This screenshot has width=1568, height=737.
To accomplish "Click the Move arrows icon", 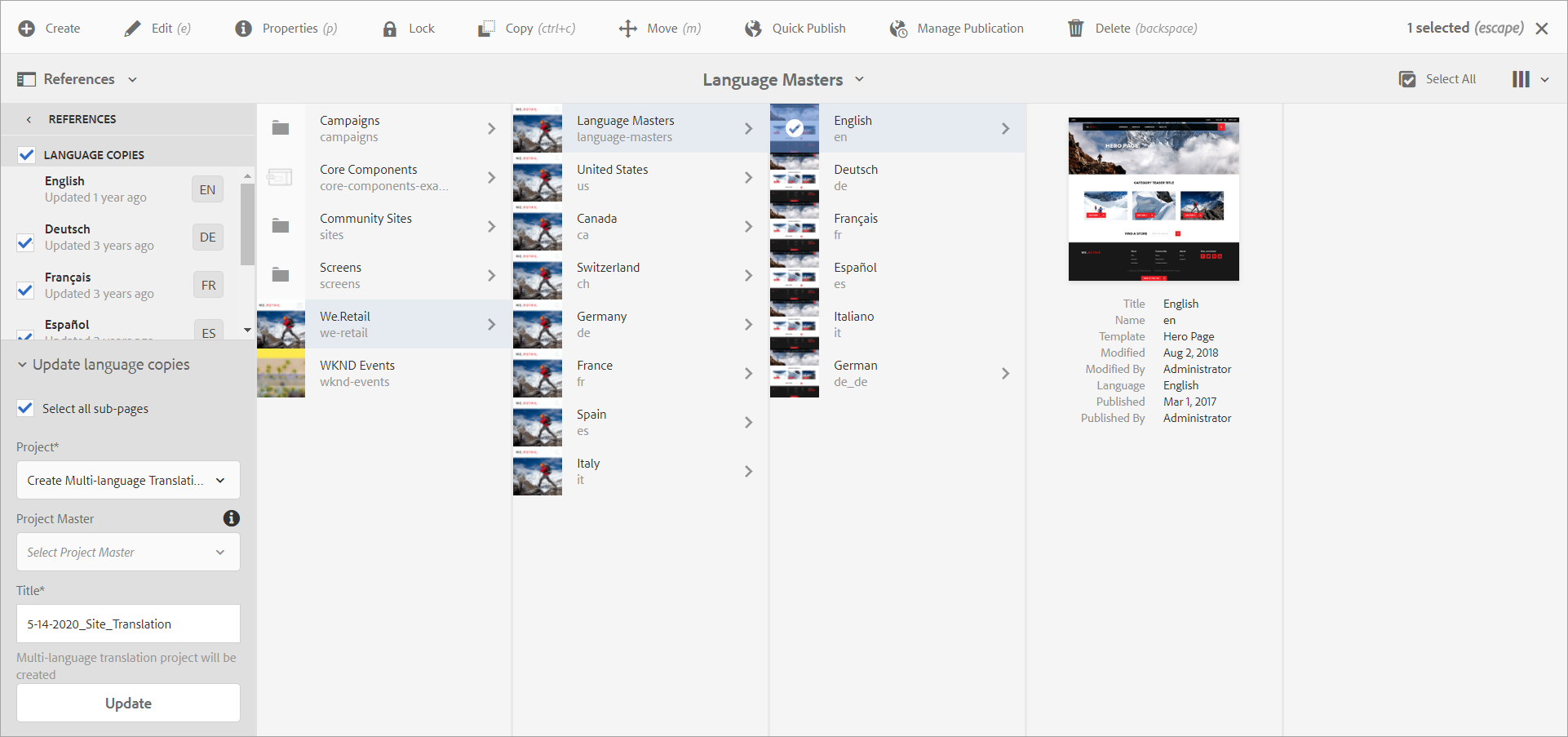I will [627, 29].
